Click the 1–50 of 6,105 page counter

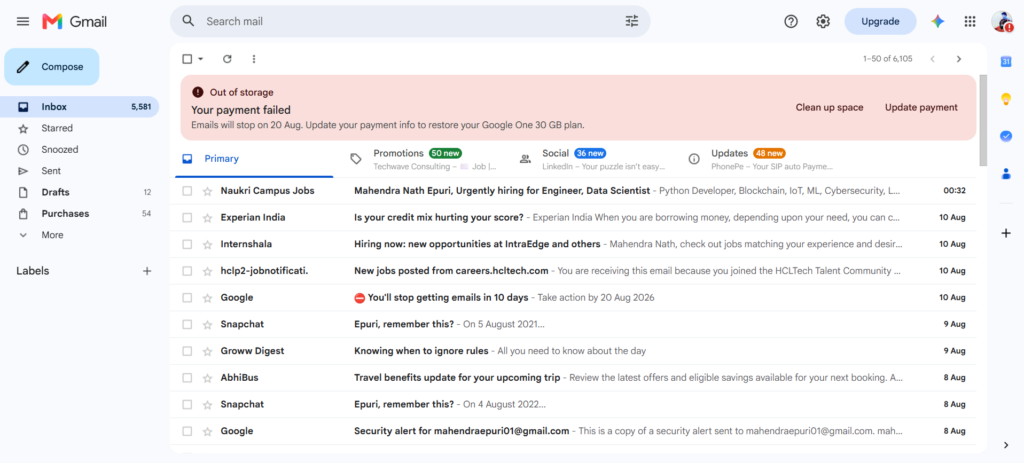point(888,59)
